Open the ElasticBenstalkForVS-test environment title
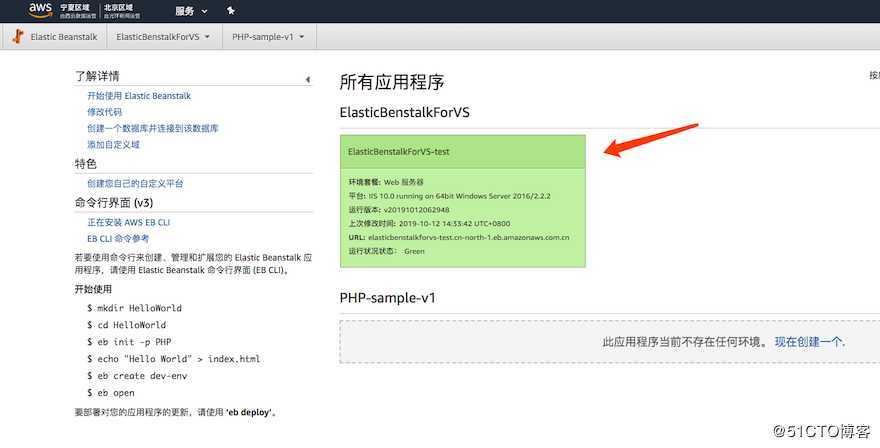 [398, 152]
